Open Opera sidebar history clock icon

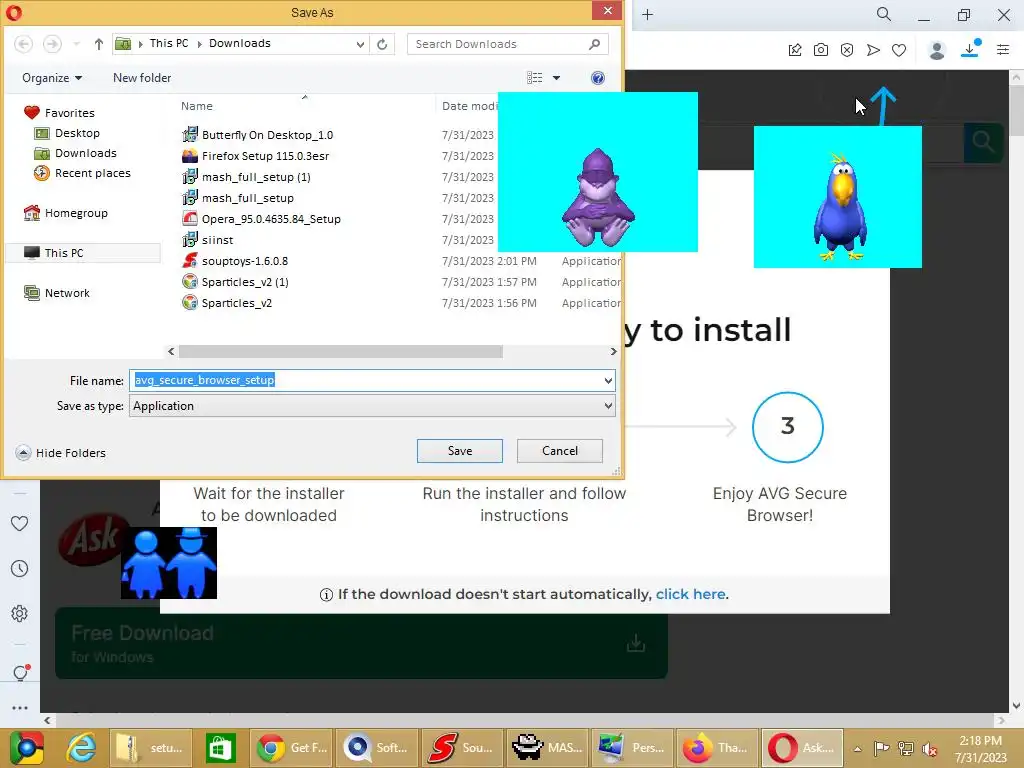(20, 568)
